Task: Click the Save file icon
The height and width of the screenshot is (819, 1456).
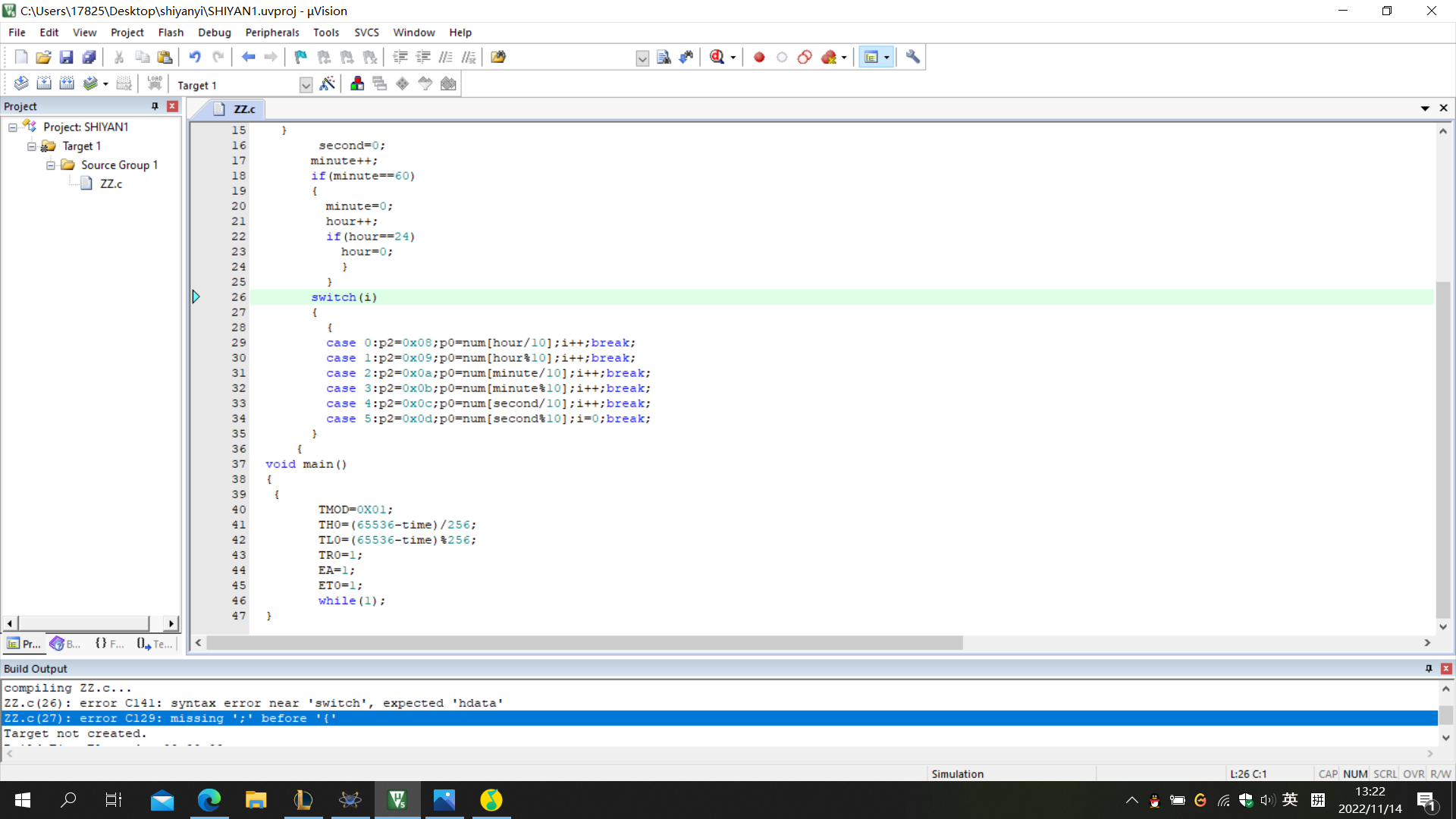Action: pyautogui.click(x=66, y=57)
